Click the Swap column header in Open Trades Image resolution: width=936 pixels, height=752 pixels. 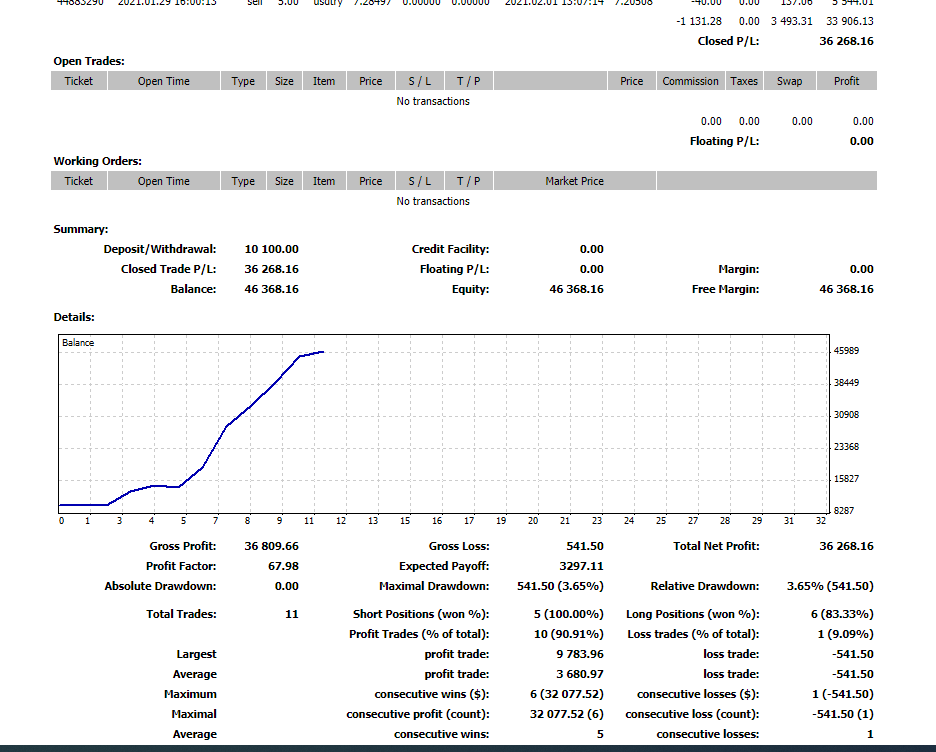click(789, 81)
